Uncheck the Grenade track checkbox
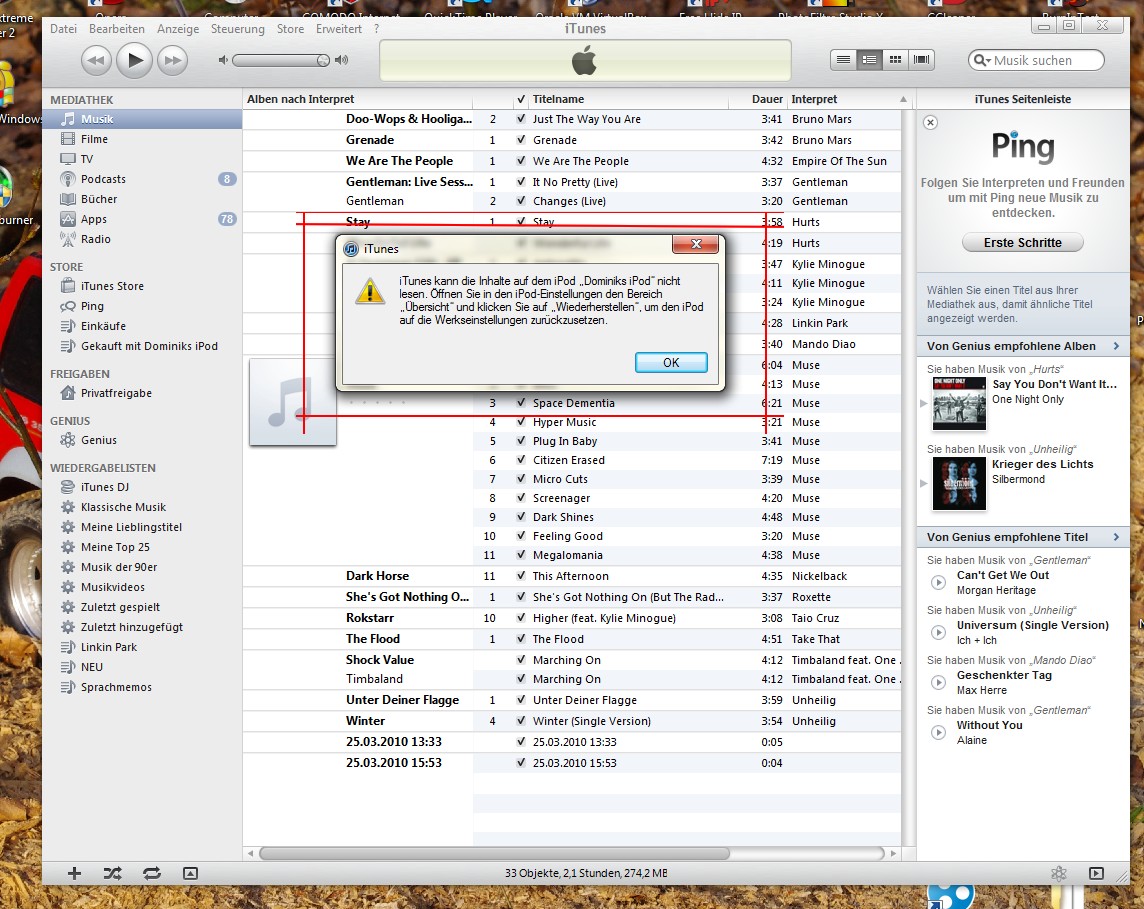Viewport: 1144px width, 909px height. point(521,139)
